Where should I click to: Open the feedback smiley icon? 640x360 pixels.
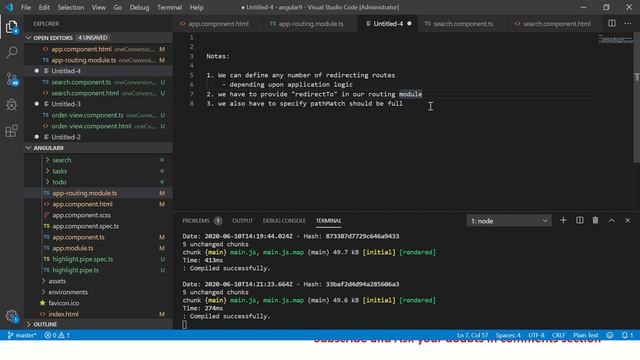(610, 335)
